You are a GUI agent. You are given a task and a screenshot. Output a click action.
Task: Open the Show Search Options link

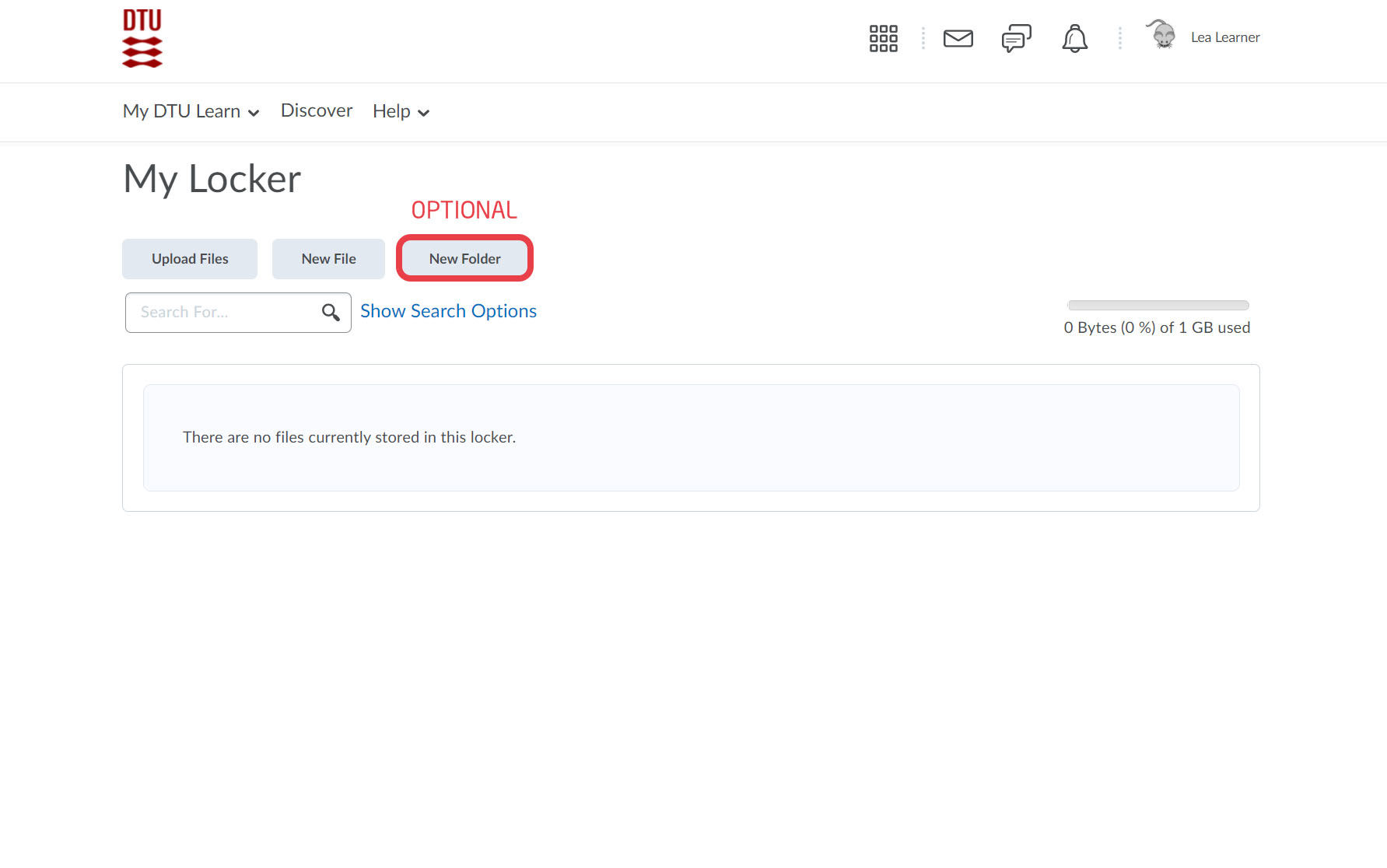click(448, 311)
